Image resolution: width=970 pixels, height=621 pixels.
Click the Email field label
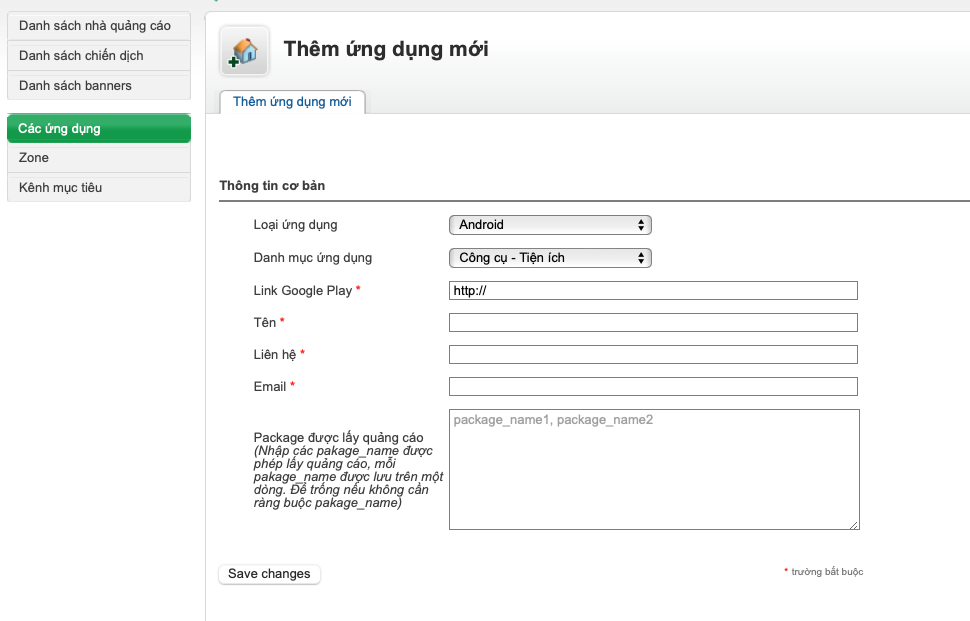coord(270,387)
